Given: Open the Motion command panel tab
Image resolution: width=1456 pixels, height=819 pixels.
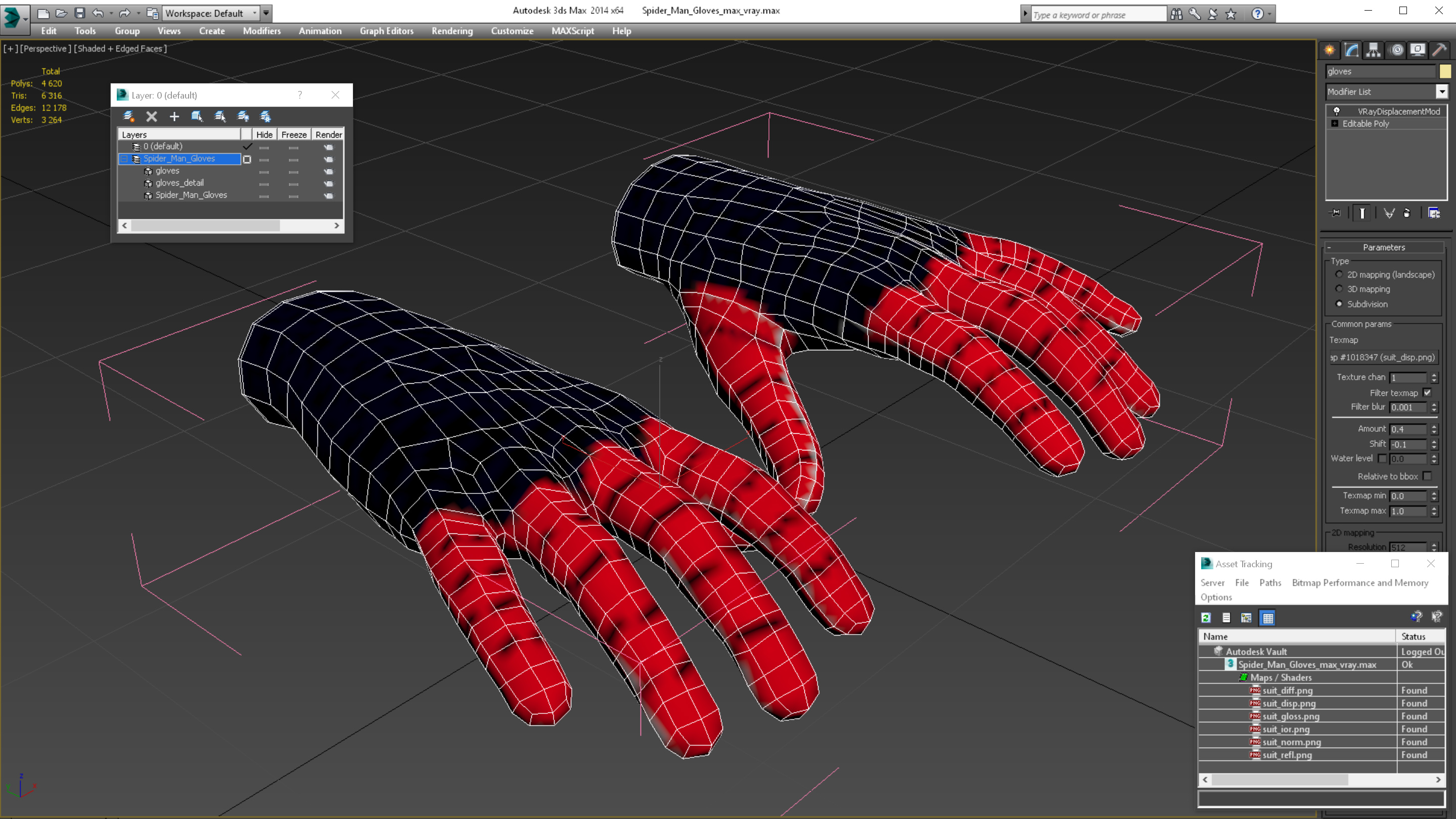Looking at the screenshot, I should 1396,51.
